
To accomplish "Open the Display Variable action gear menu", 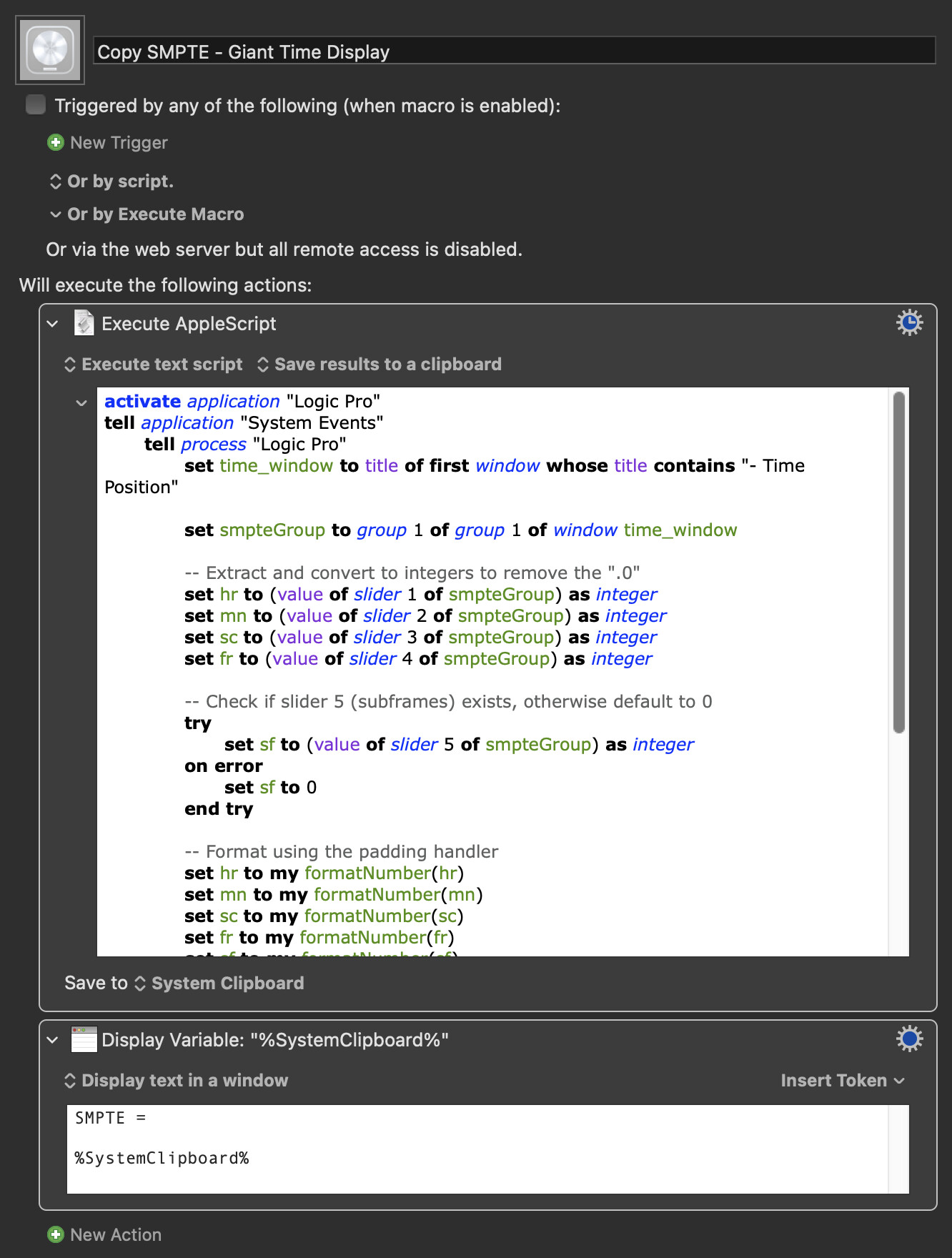I will (x=909, y=1039).
